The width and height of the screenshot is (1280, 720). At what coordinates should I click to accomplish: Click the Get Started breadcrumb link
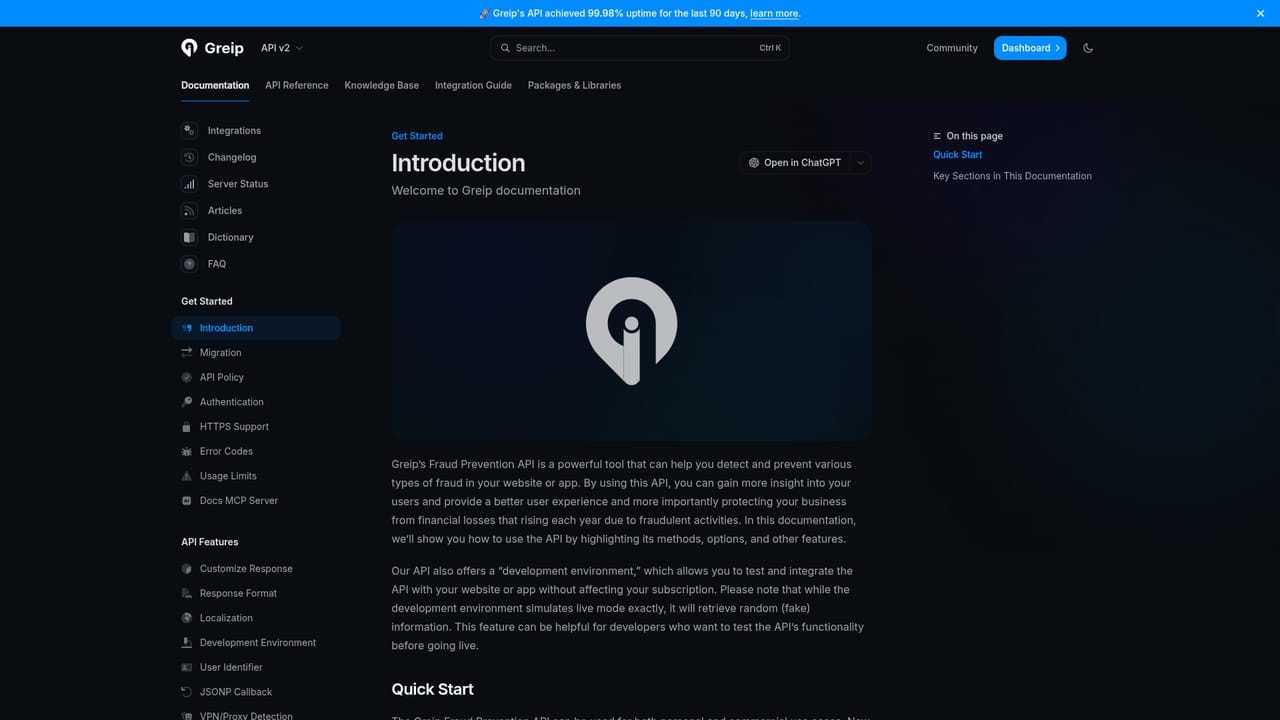tap(417, 136)
